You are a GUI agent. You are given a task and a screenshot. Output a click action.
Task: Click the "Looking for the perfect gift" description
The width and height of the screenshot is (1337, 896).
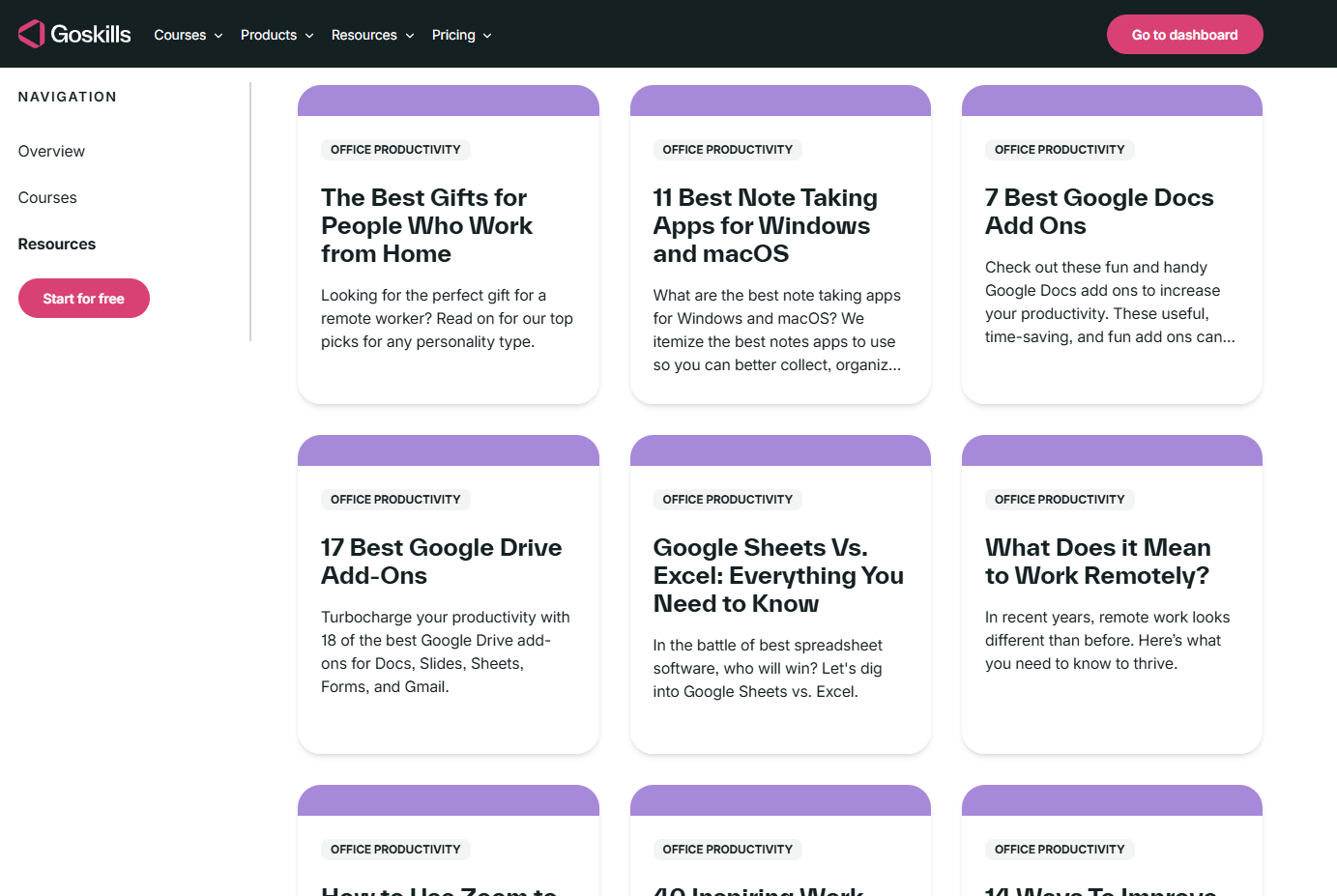click(447, 318)
